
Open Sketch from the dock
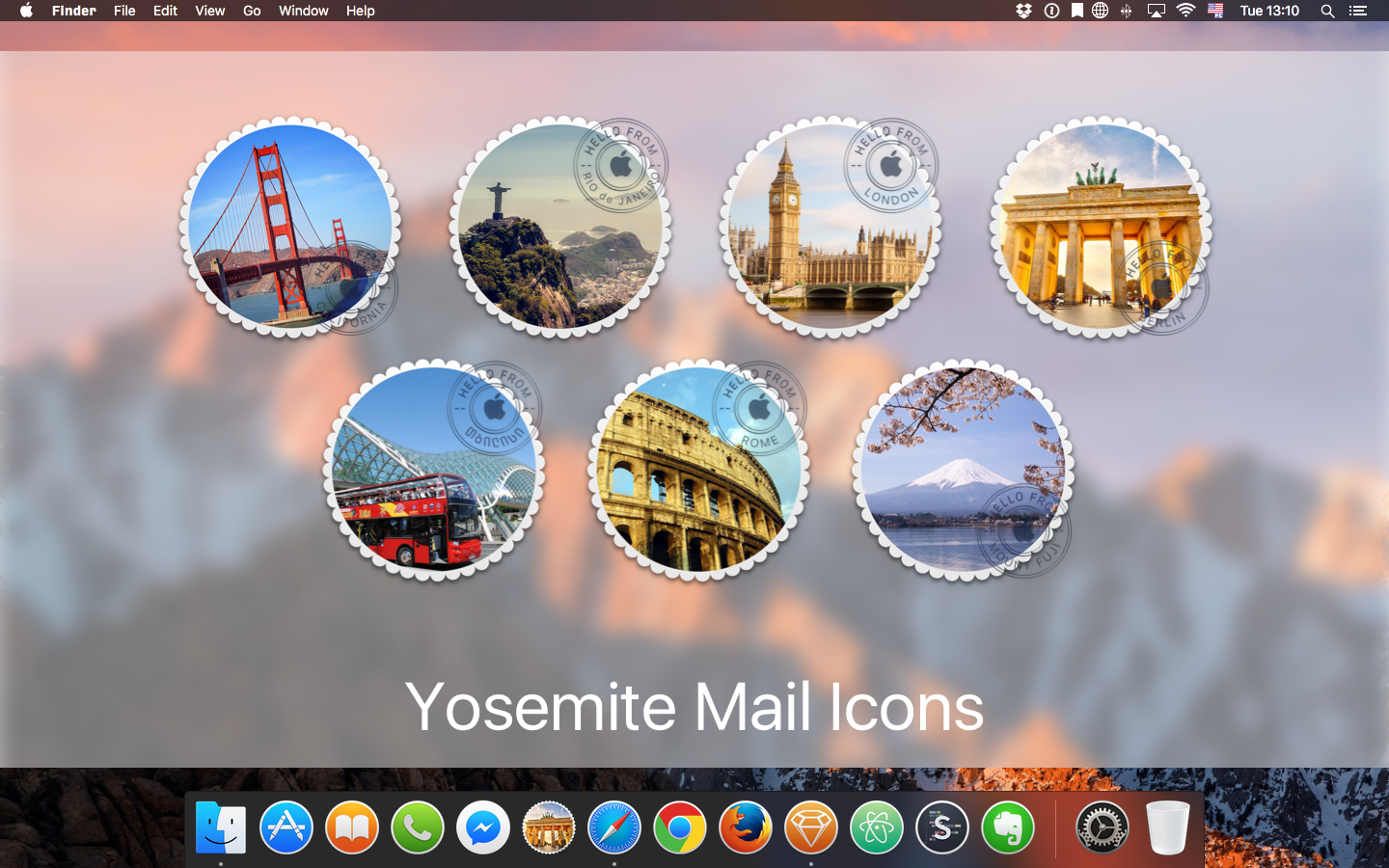tap(811, 827)
